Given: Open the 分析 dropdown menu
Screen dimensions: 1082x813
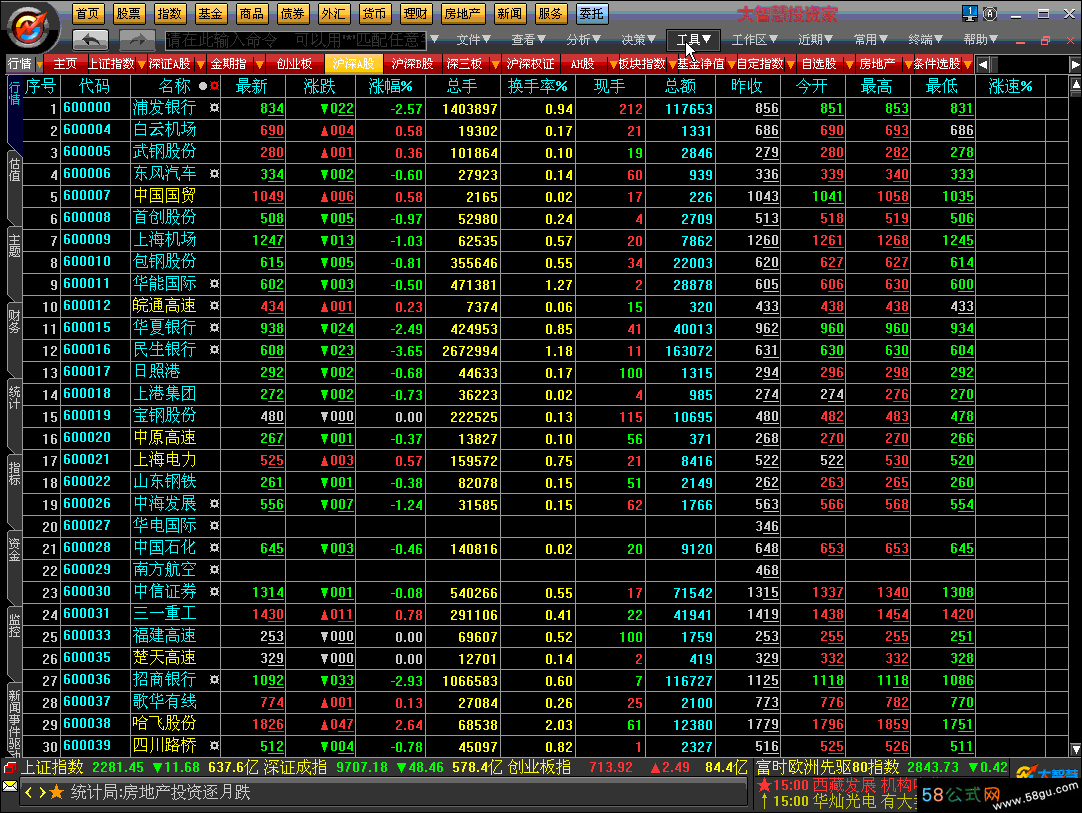Looking at the screenshot, I should coord(584,40).
